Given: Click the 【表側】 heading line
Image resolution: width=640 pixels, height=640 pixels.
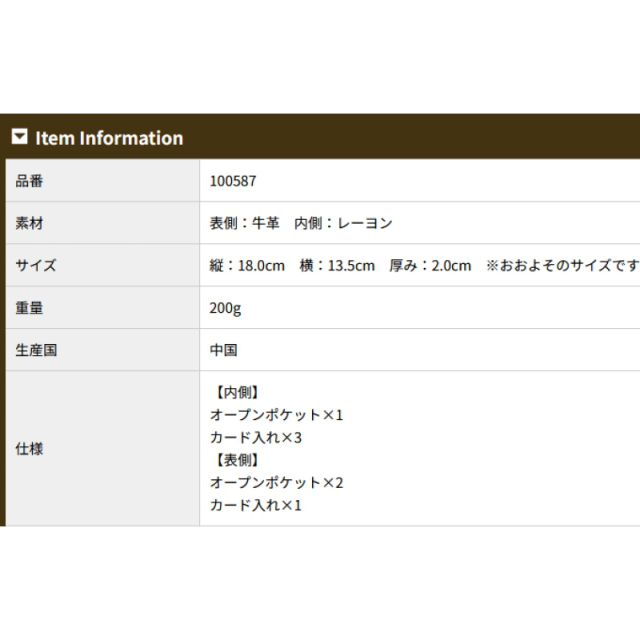Looking at the screenshot, I should (x=238, y=460).
